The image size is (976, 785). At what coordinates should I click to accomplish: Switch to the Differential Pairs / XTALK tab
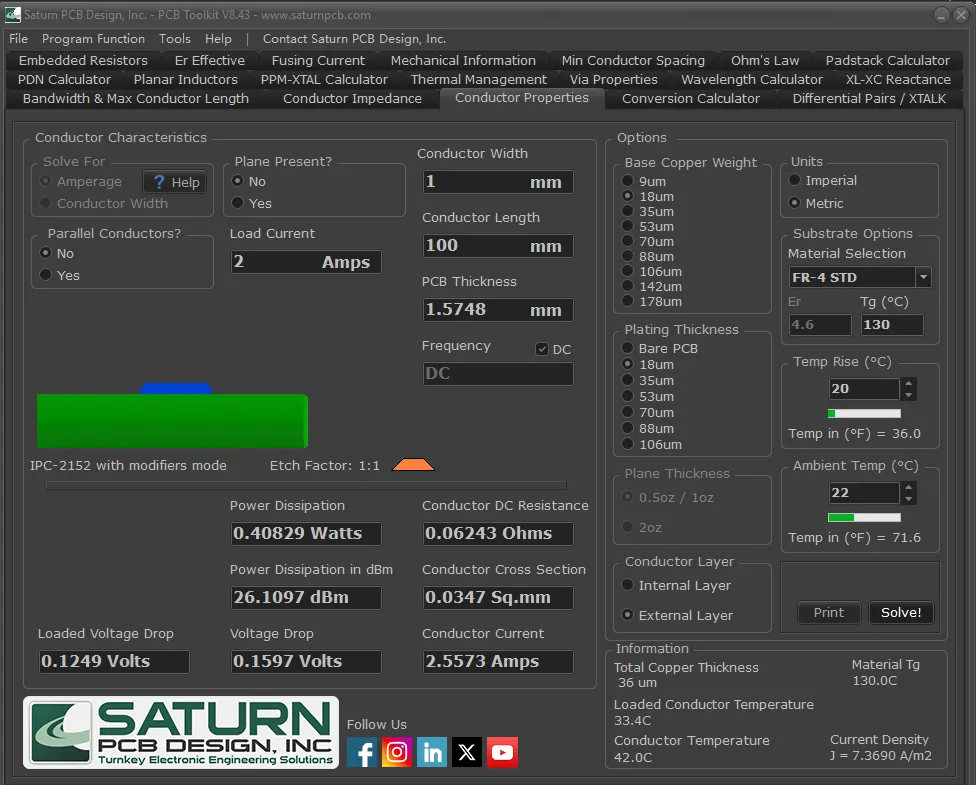[x=869, y=98]
